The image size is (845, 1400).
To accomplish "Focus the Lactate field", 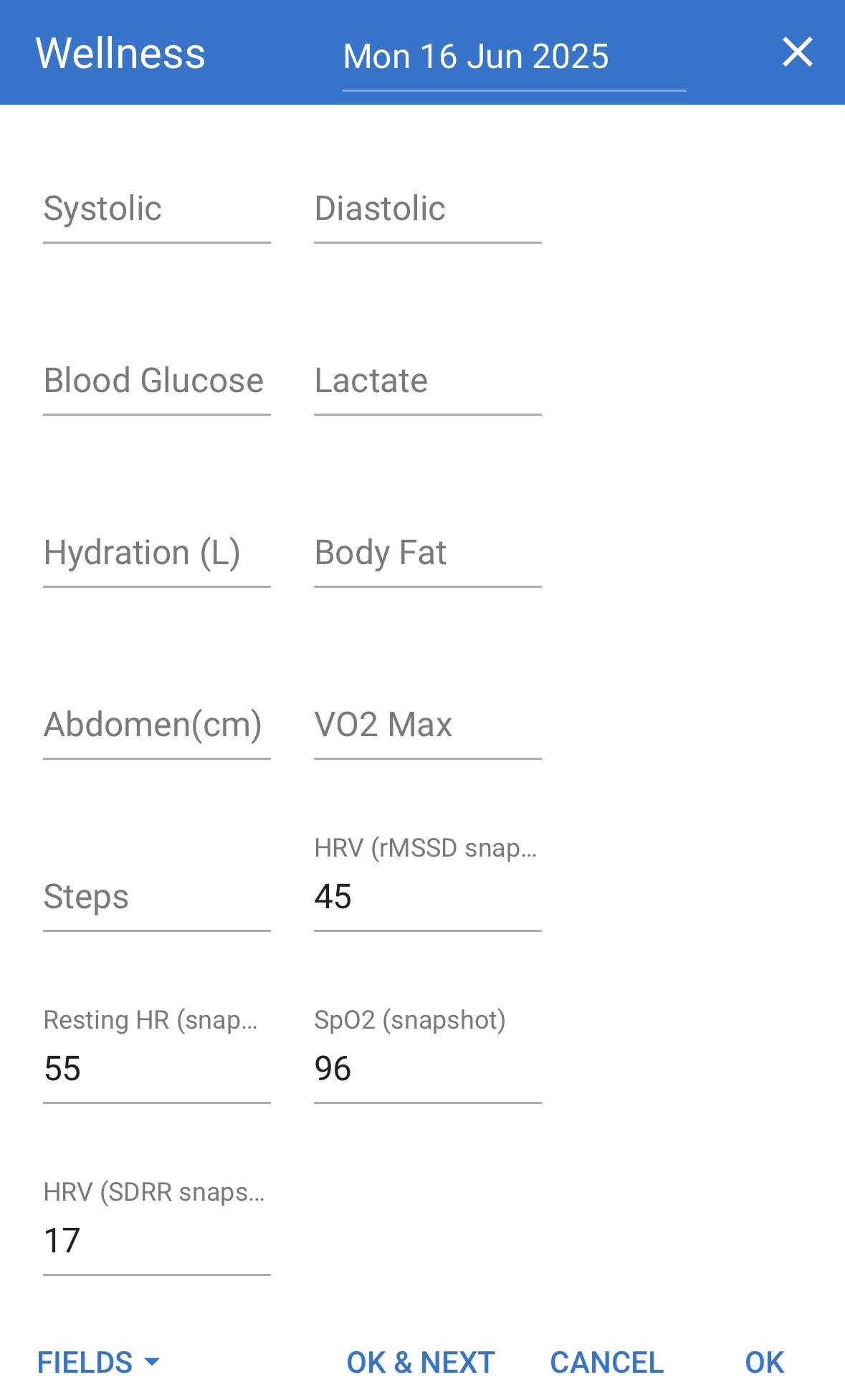I will (427, 381).
